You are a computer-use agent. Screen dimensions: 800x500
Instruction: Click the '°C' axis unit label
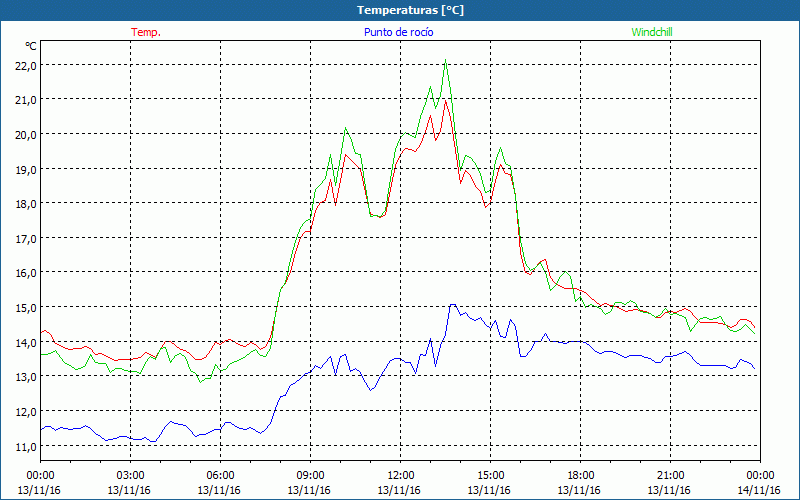31,46
